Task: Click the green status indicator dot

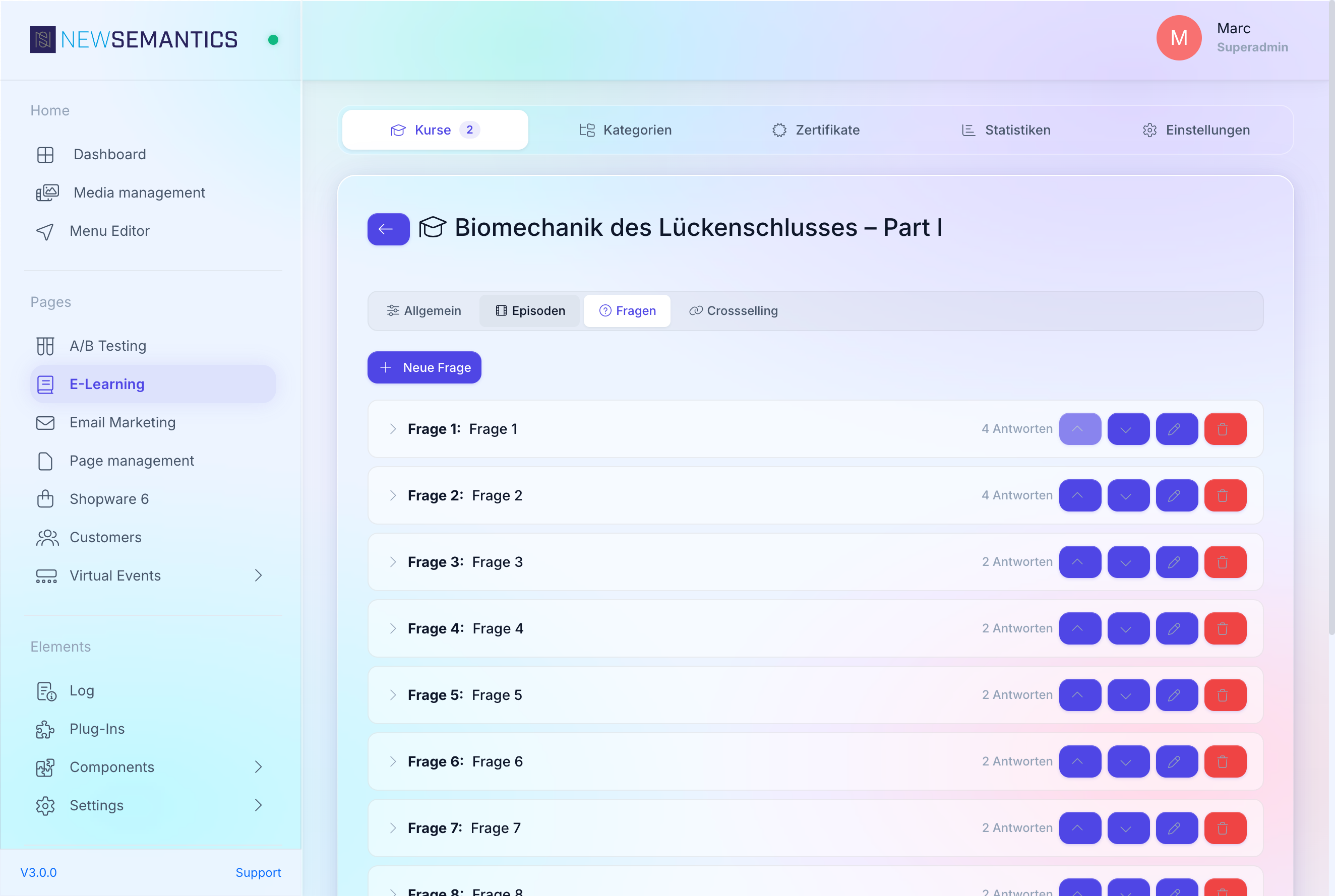Action: point(273,39)
